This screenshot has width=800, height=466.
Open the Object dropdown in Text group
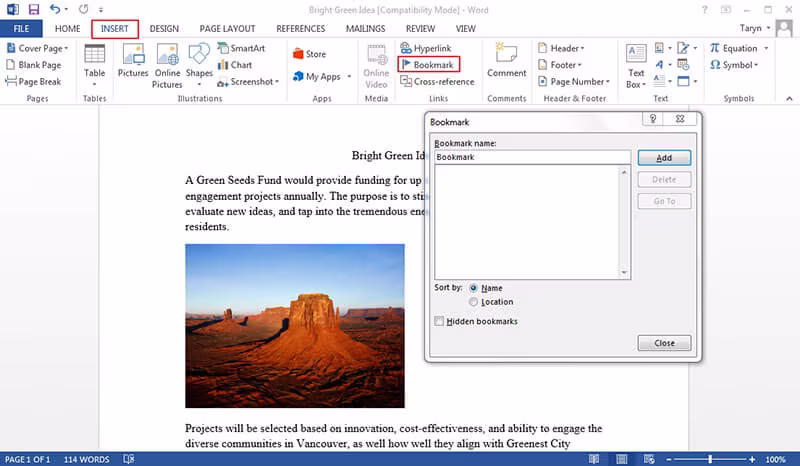(687, 81)
